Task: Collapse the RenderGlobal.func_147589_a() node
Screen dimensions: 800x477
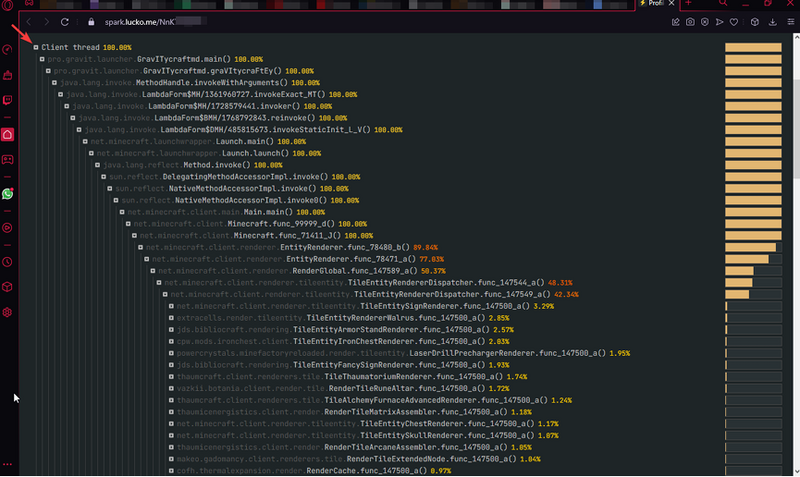Action: 153,271
